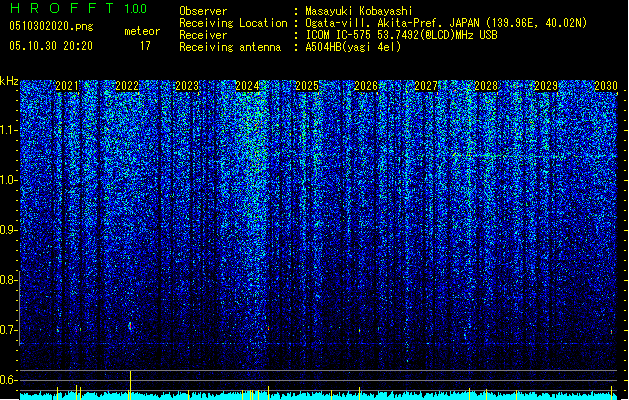
Task: Click the 'meteor' count label
Action: point(142,31)
